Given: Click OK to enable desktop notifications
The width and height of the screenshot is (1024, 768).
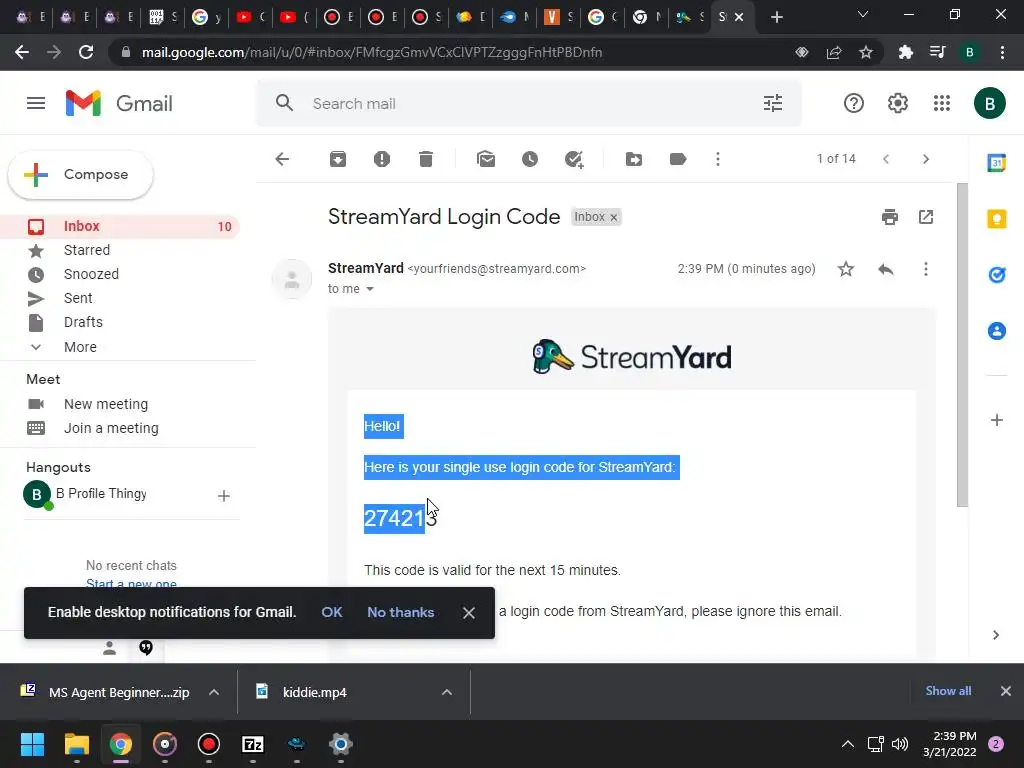Looking at the screenshot, I should coord(332,612).
